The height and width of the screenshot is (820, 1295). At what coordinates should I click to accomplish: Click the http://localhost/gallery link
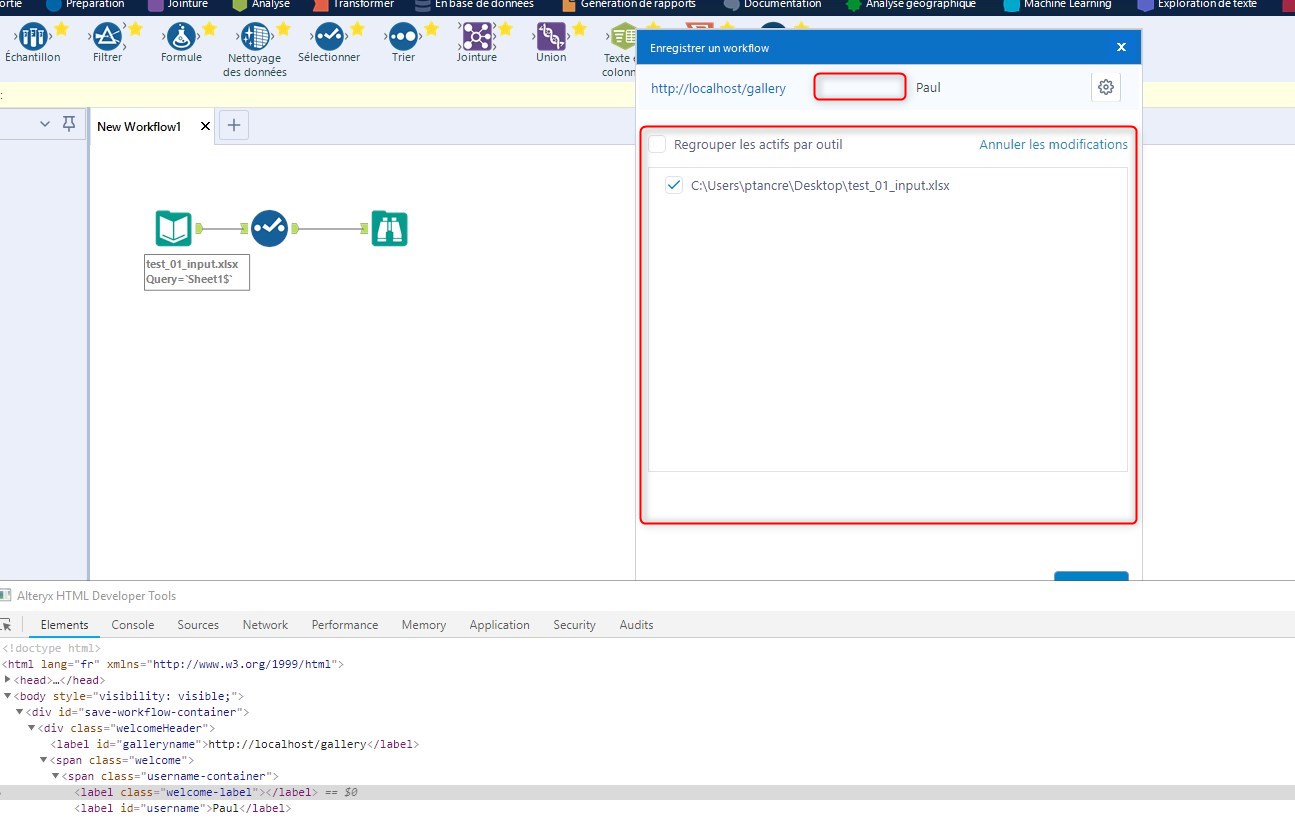click(x=718, y=88)
